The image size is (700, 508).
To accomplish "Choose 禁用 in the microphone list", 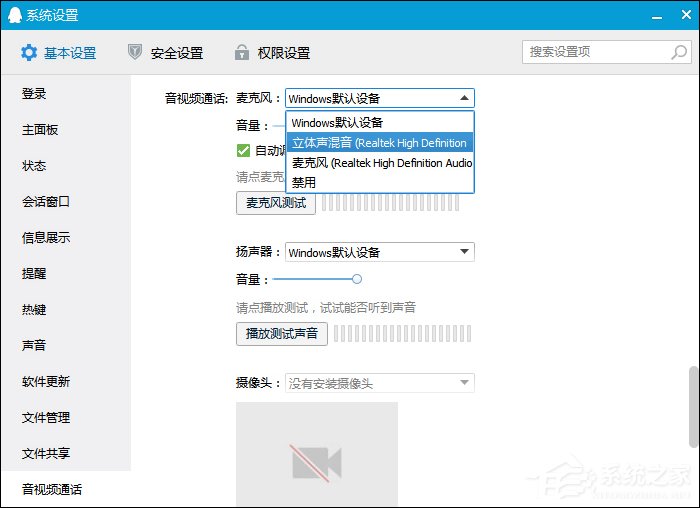I will point(380,183).
